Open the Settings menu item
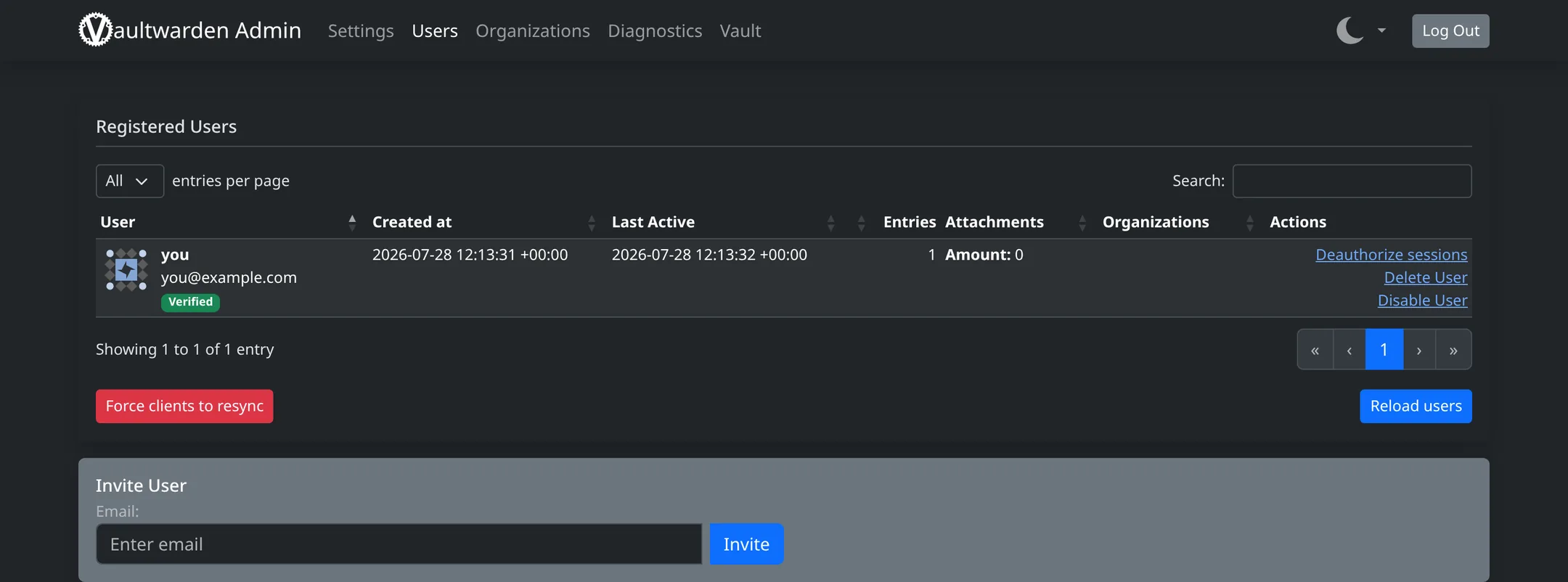Screen dimensions: 1568x582 coord(361,30)
